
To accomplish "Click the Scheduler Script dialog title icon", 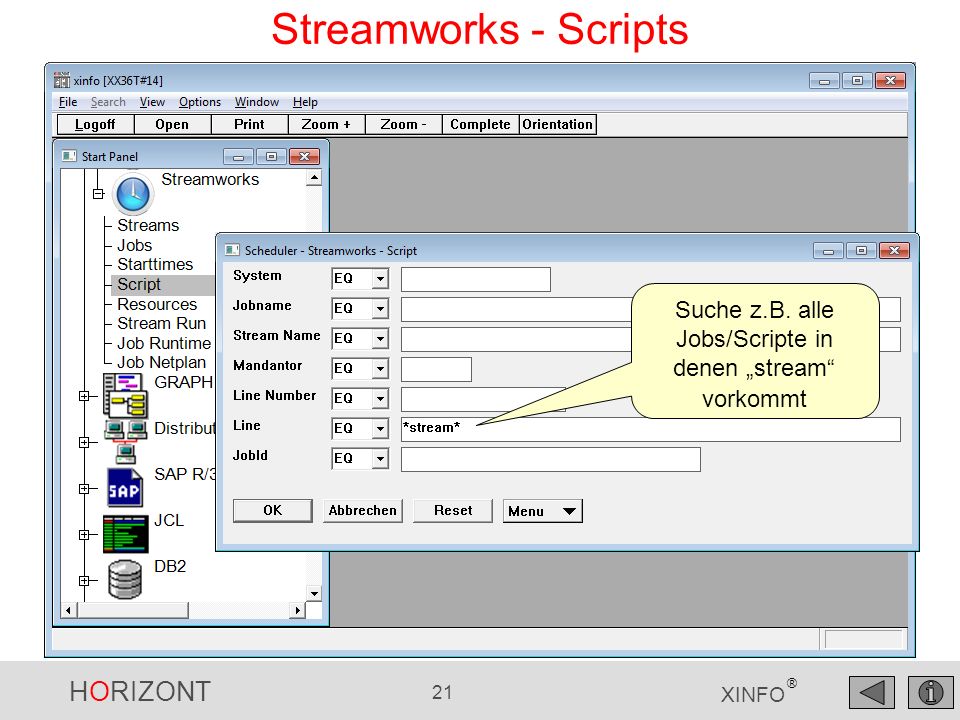I will (x=232, y=250).
